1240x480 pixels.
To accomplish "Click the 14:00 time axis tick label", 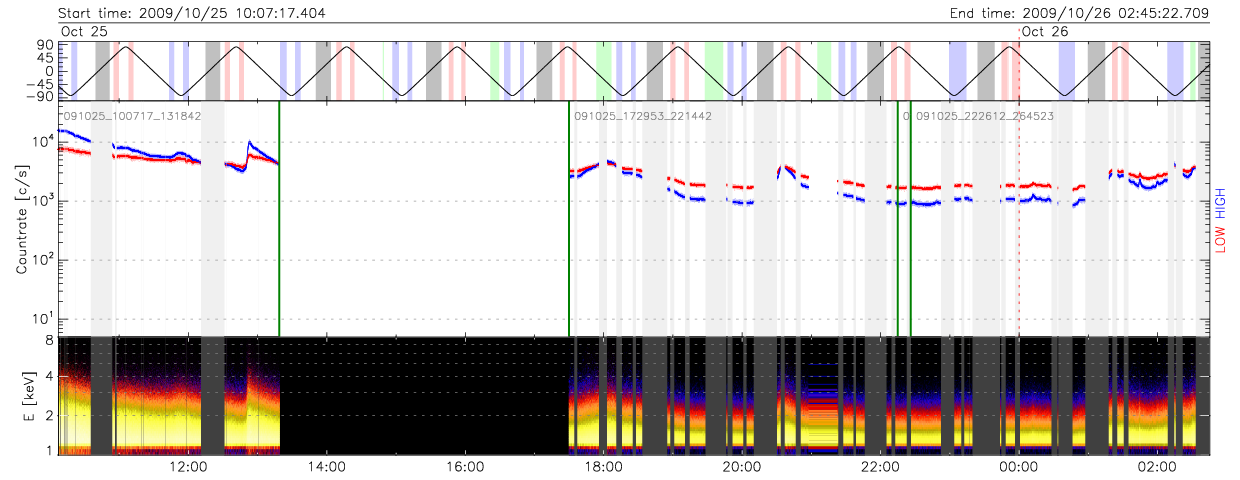I will click(x=327, y=467).
